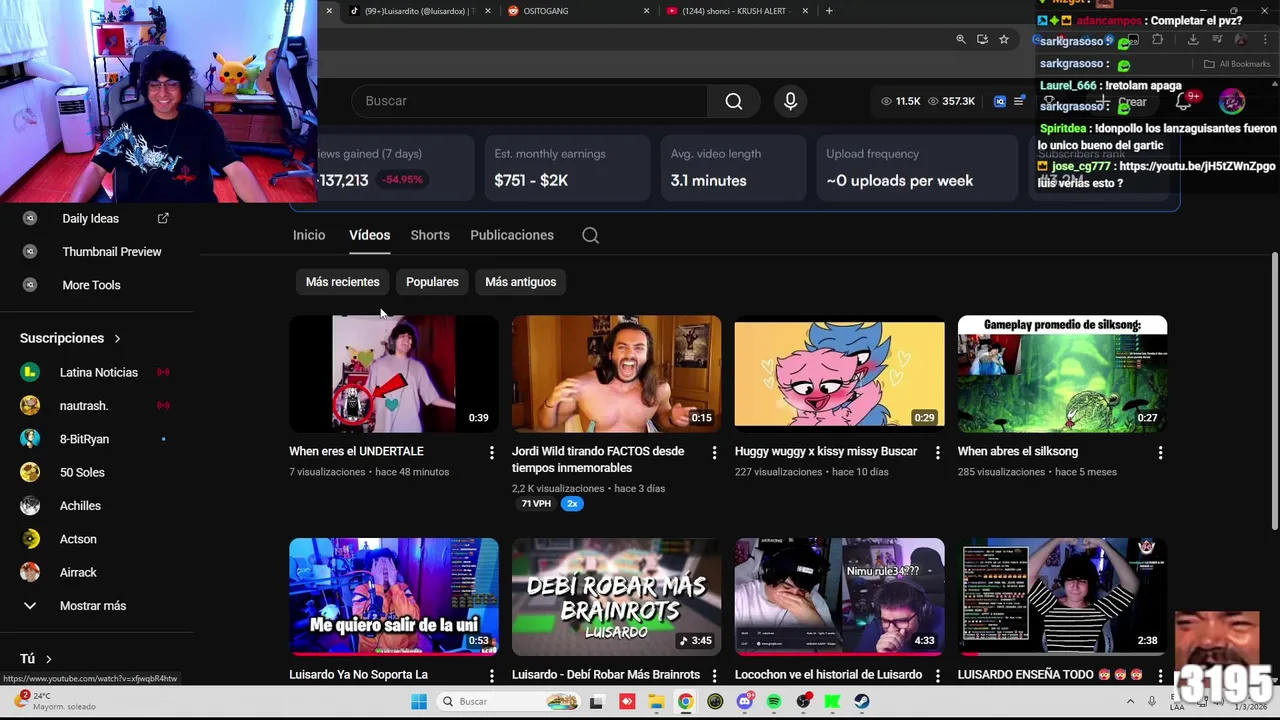This screenshot has height=720, width=1280.
Task: Show hidden system tray icons chevron
Action: [1130, 702]
